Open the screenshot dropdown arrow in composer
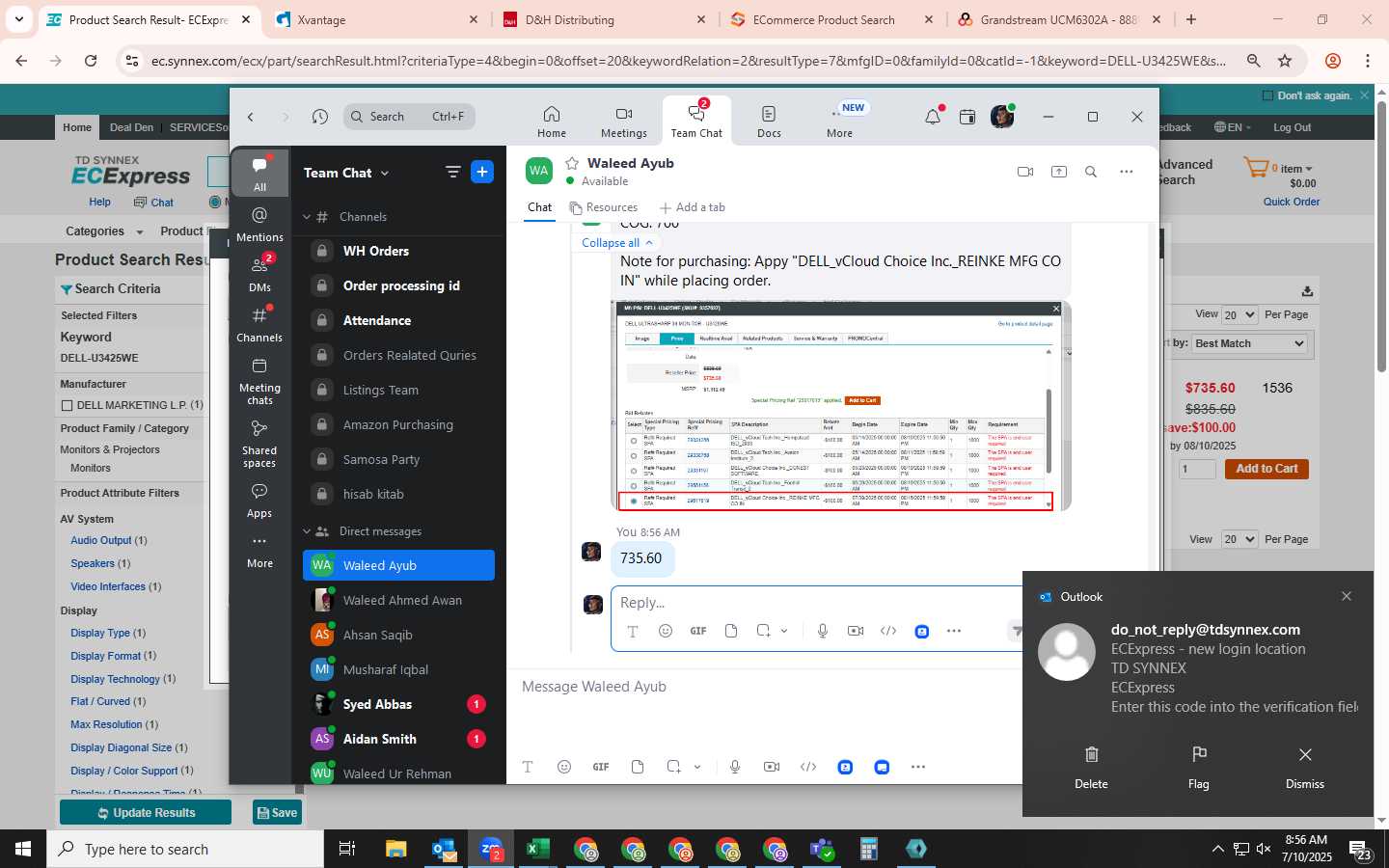The image size is (1389, 868). tap(697, 767)
